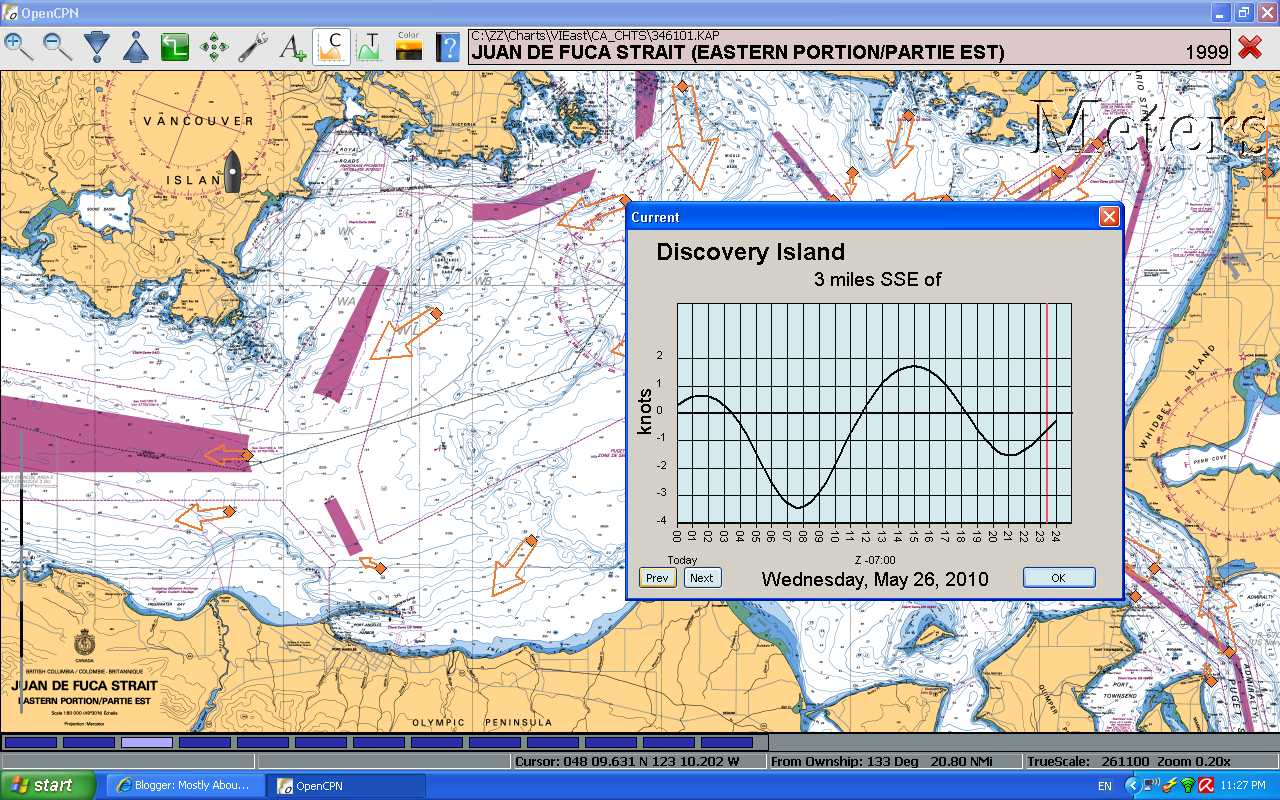Image resolution: width=1280 pixels, height=800 pixels.
Task: Click the ownship boat icon on chart
Action: click(x=232, y=172)
